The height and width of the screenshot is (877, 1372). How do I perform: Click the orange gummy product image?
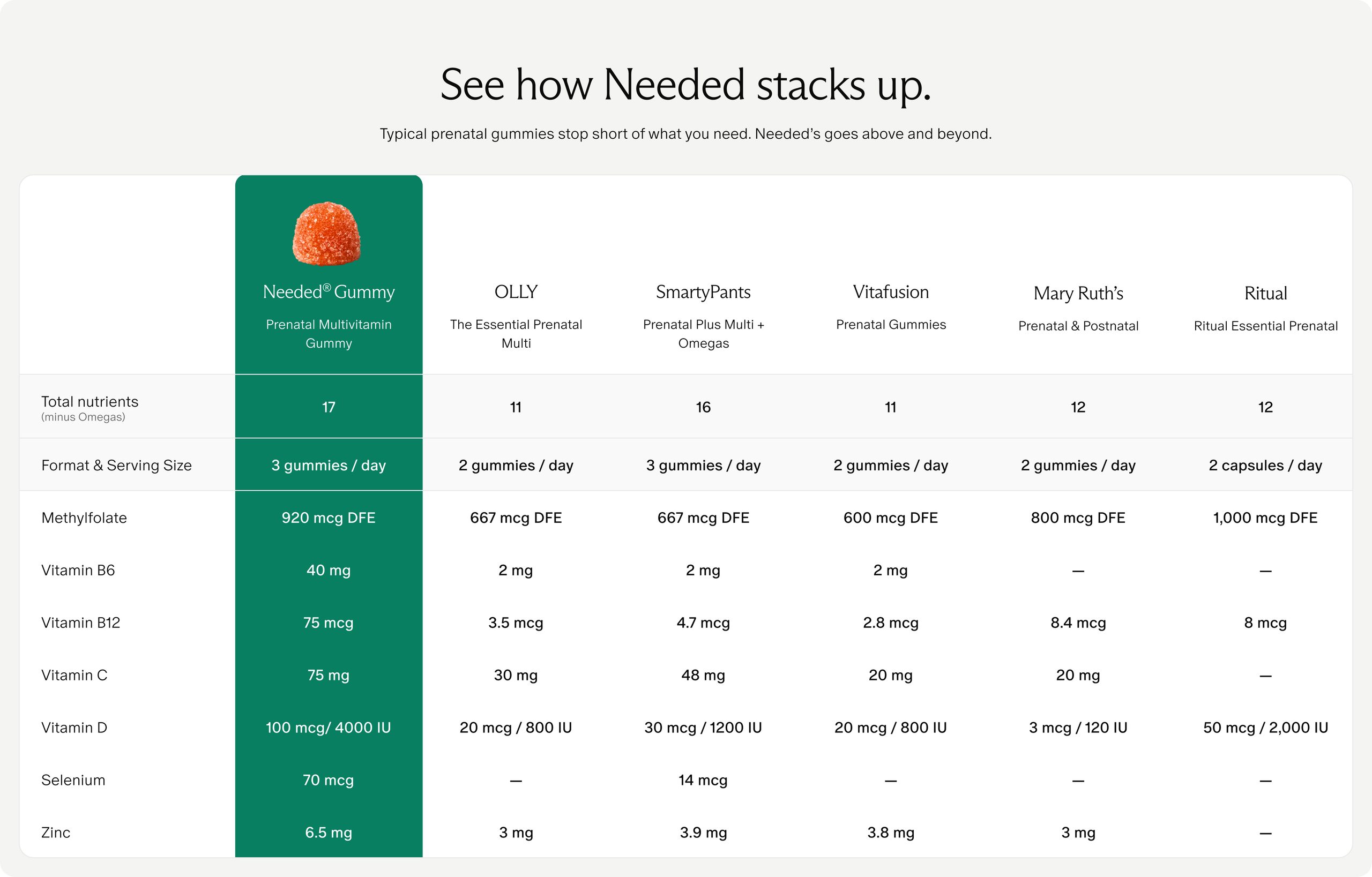tap(326, 234)
